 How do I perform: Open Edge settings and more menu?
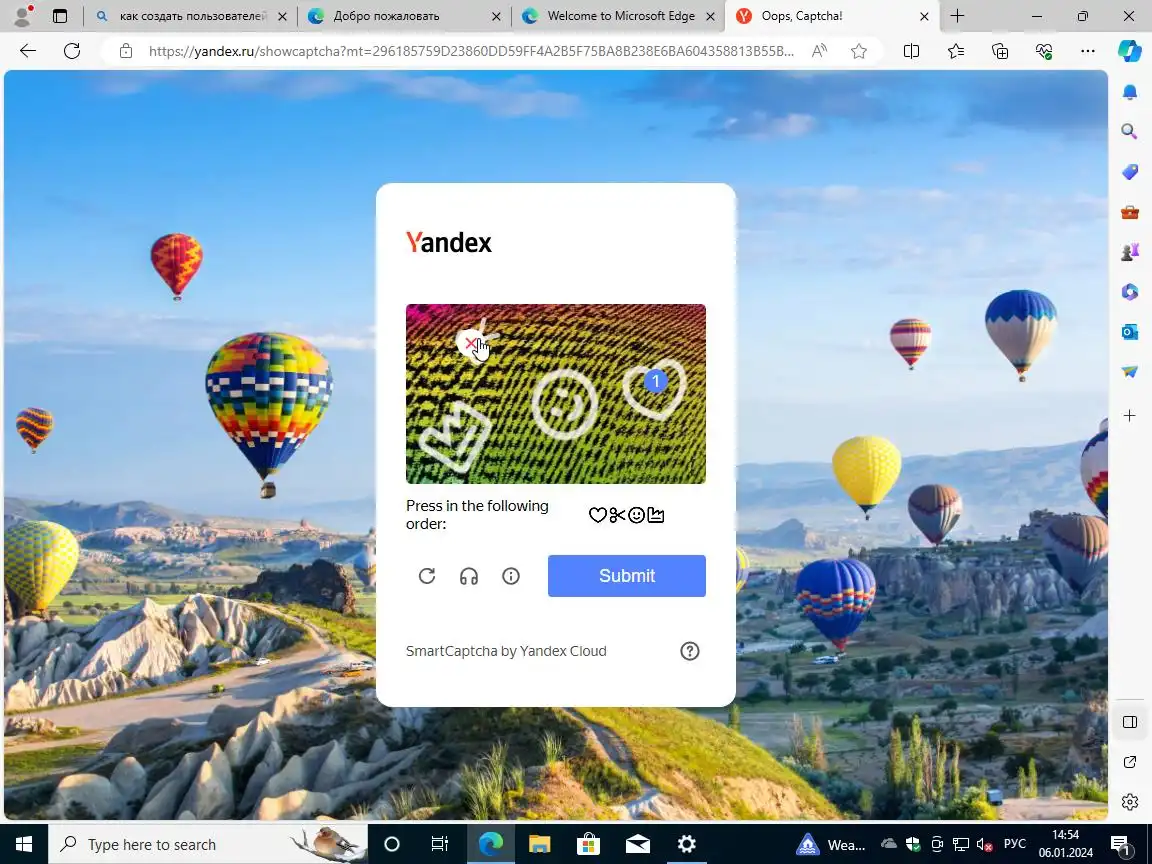coord(1088,51)
